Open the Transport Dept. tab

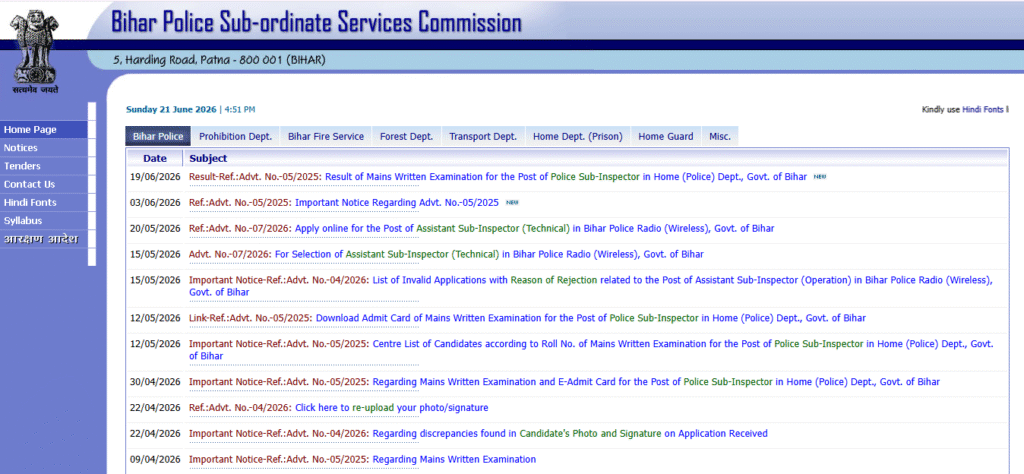pos(483,136)
